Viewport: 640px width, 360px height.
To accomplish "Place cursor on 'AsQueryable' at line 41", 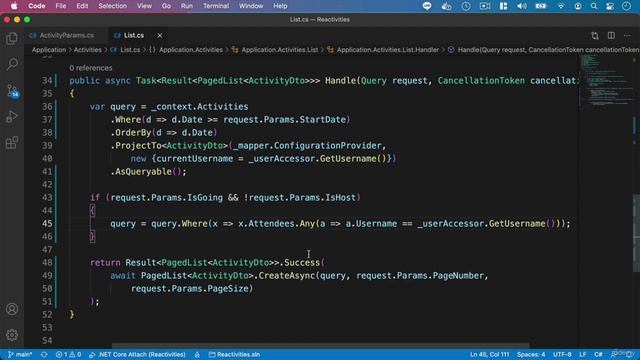I will click(x=143, y=172).
